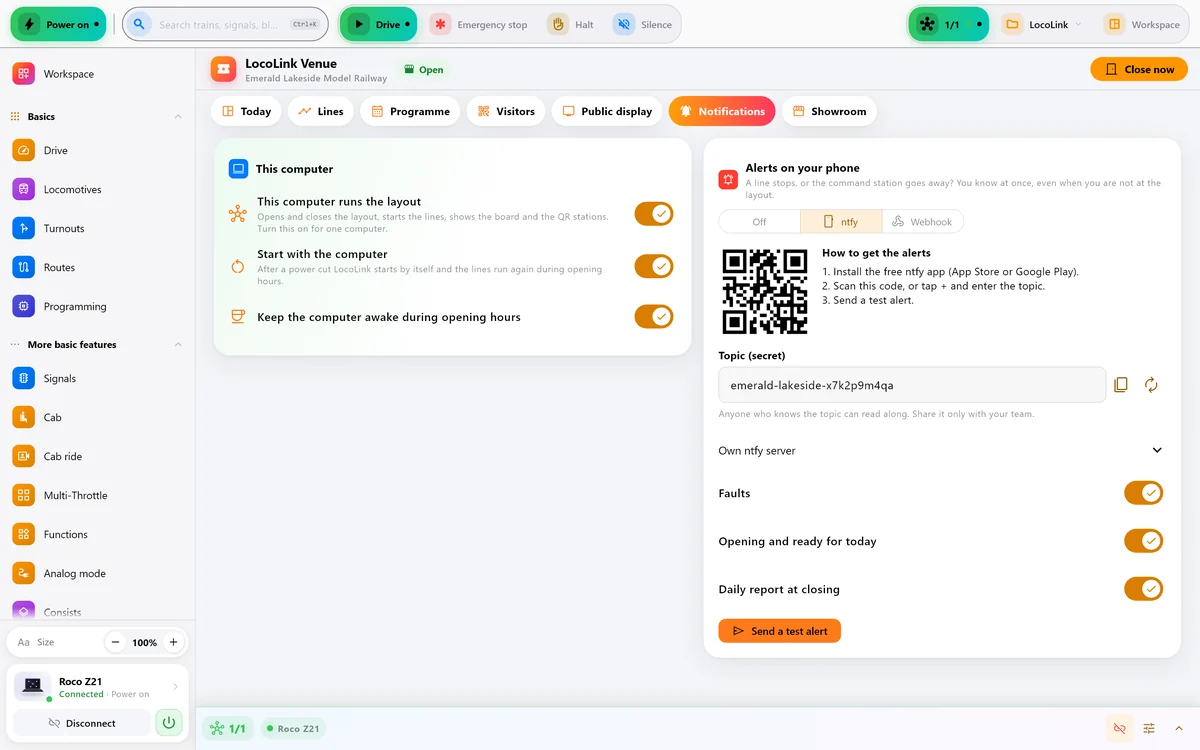Toggle track power with green power icon

pyautogui.click(x=169, y=722)
